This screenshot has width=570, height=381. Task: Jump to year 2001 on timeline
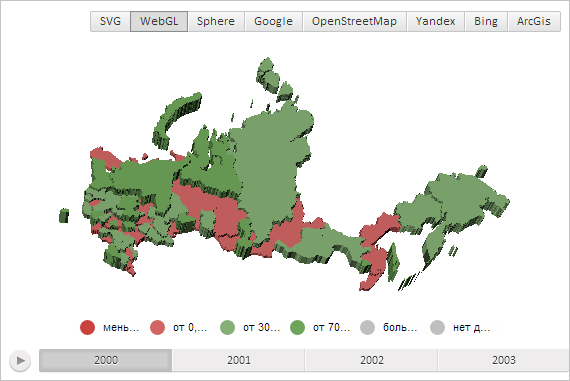tap(238, 360)
